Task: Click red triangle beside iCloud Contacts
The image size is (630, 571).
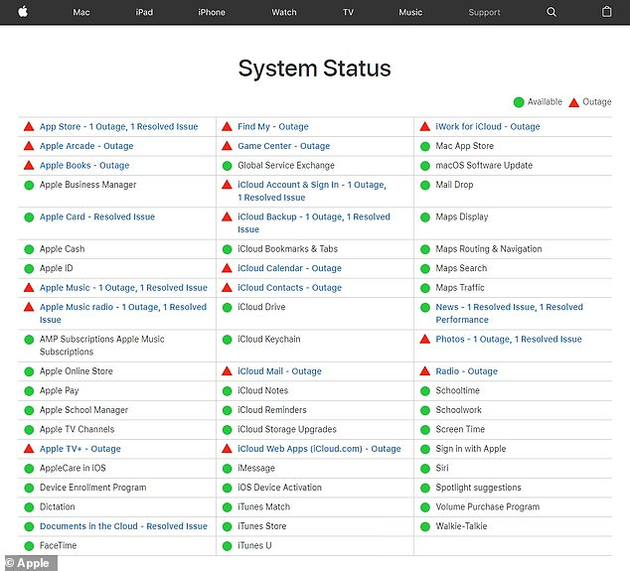Action: (x=227, y=288)
